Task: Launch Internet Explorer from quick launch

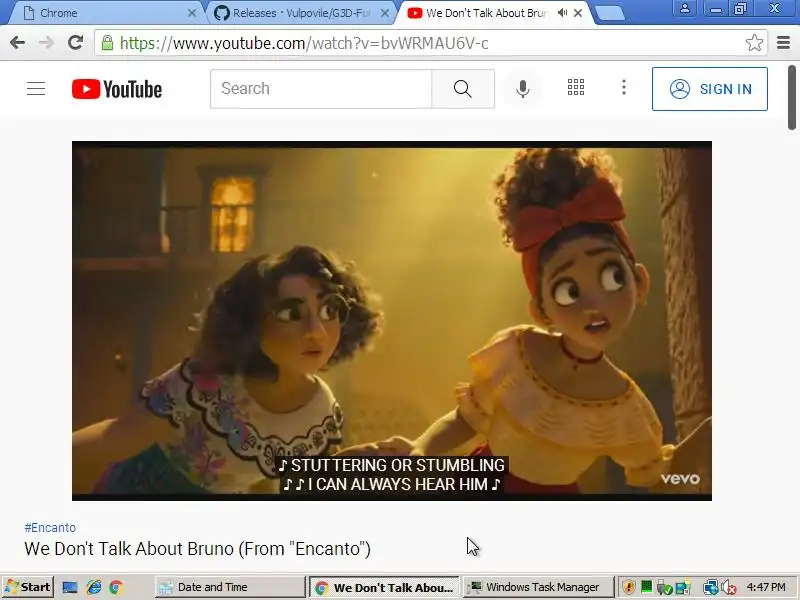Action: click(x=93, y=588)
